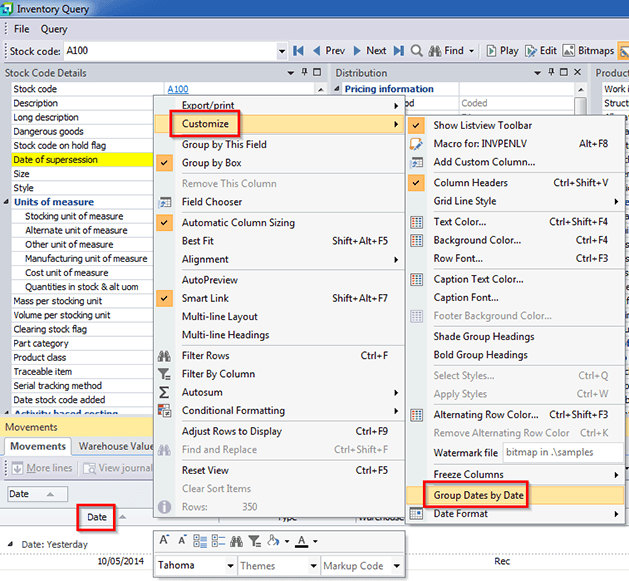The width and height of the screenshot is (629, 581).
Task: Open the File menu
Action: (21, 29)
